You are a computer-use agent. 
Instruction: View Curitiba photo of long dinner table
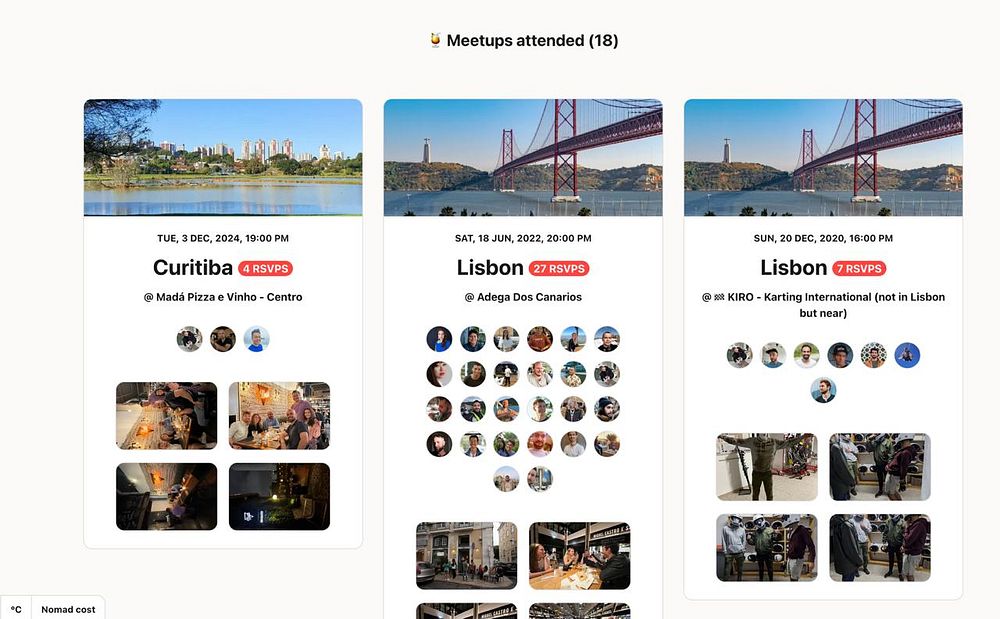pyautogui.click(x=166, y=416)
